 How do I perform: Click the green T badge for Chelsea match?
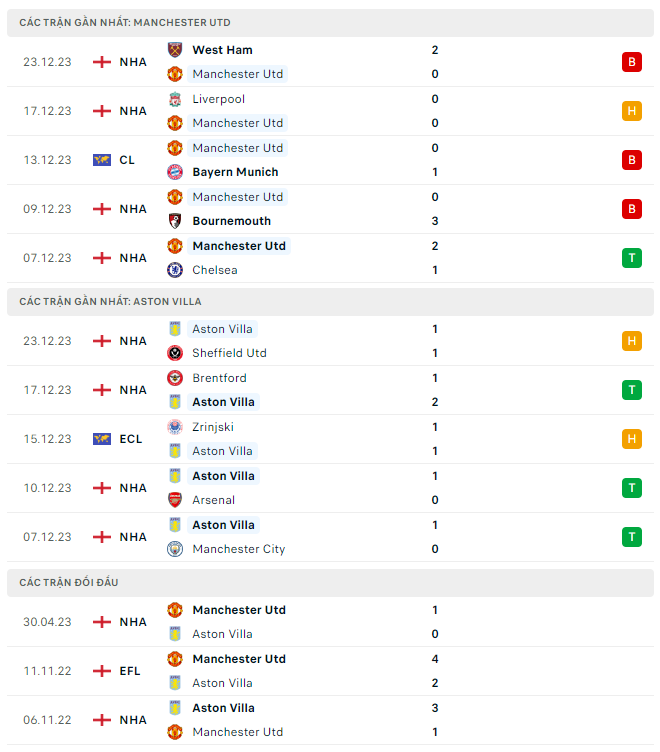(631, 258)
